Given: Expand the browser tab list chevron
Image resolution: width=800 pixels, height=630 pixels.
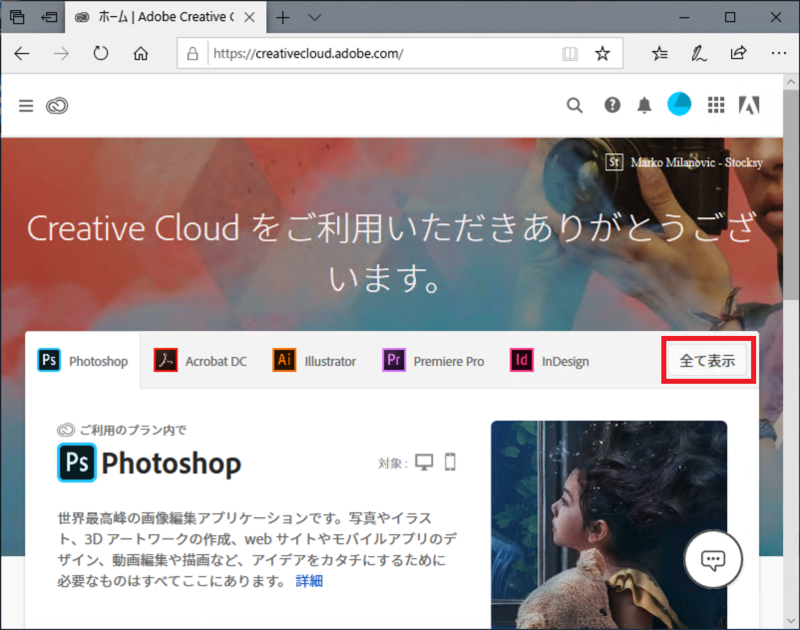Looking at the screenshot, I should (314, 17).
